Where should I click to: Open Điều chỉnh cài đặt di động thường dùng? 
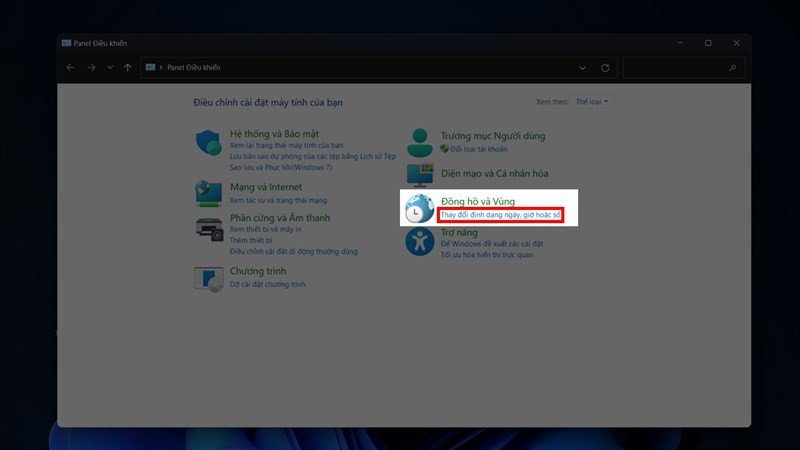tap(293, 252)
